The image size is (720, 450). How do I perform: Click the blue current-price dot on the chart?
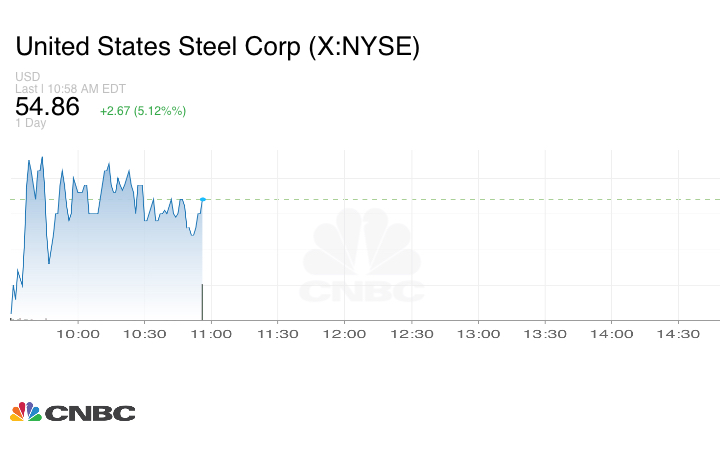202,200
